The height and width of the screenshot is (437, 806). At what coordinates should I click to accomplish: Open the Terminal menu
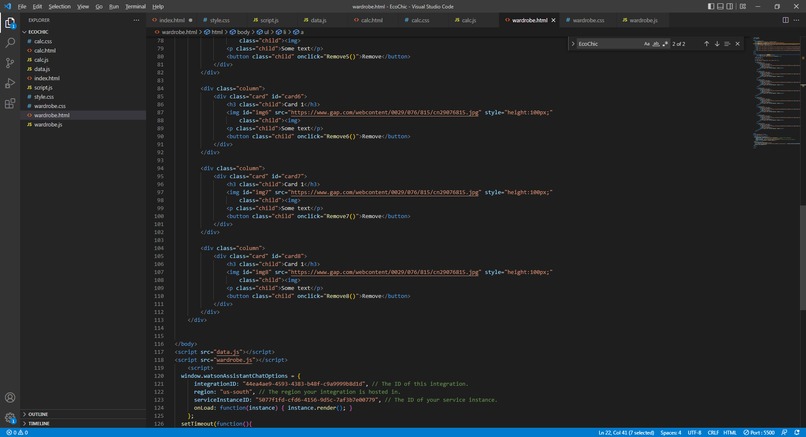pyautogui.click(x=135, y=6)
